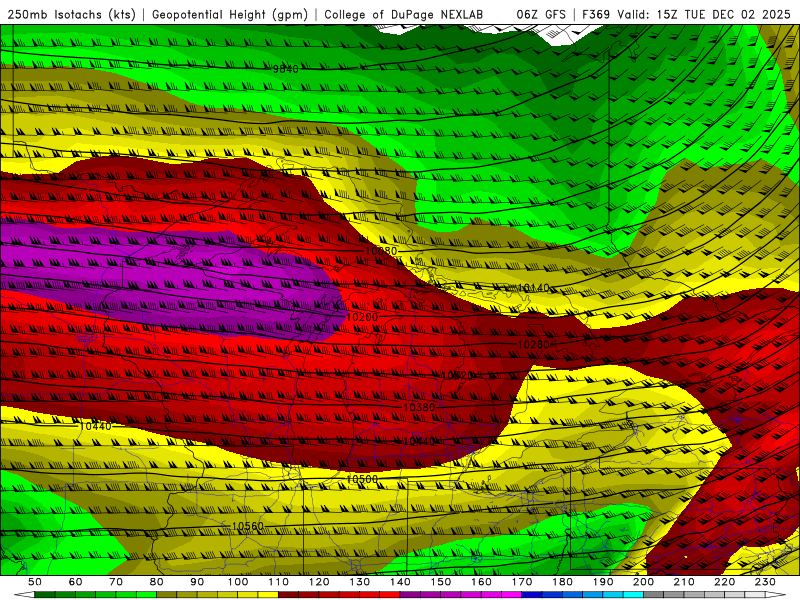800x600 pixels.
Task: Click the 220 knots scale label
Action: tap(724, 582)
